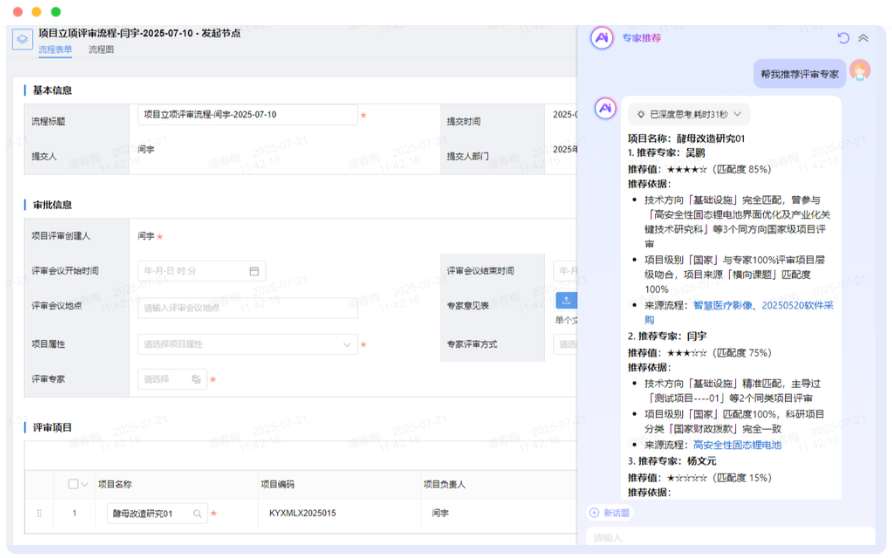Open the 高安全性固态锂电池 source link
Image resolution: width=892 pixels, height=558 pixels.
coord(737,445)
